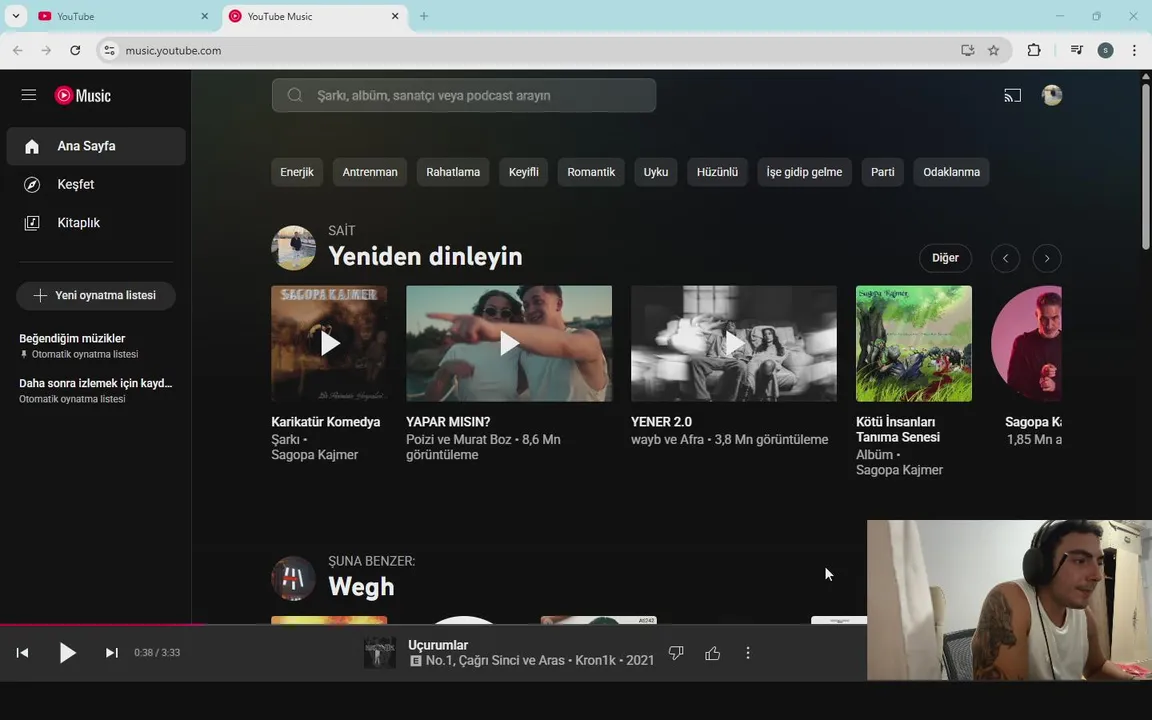The image size is (1152, 720).
Task: Go back in browser history
Action: click(18, 50)
